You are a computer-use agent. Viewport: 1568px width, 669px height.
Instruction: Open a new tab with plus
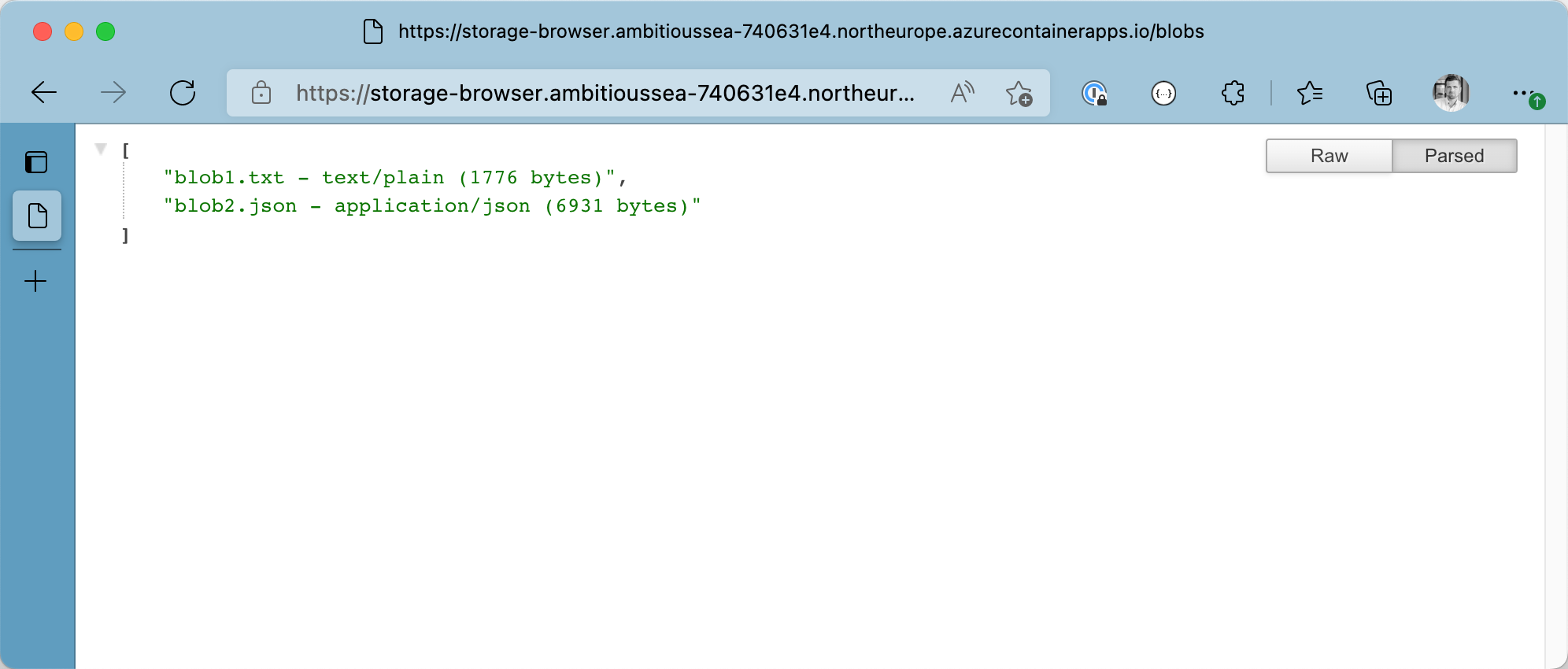click(36, 281)
